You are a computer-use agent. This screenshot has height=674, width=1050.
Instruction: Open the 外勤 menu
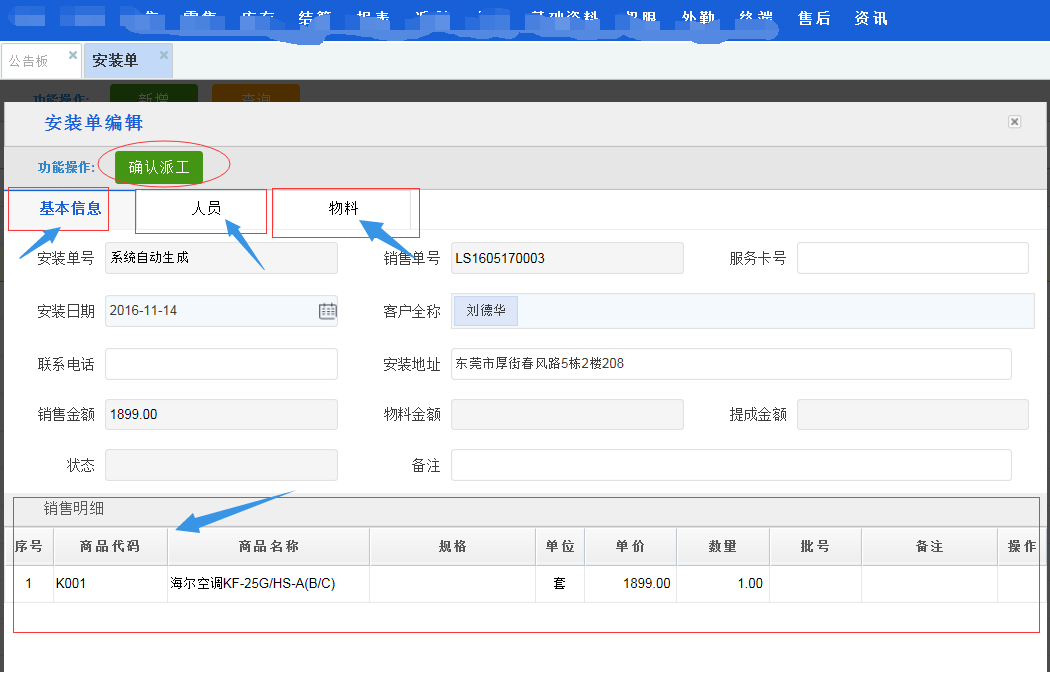coord(698,18)
